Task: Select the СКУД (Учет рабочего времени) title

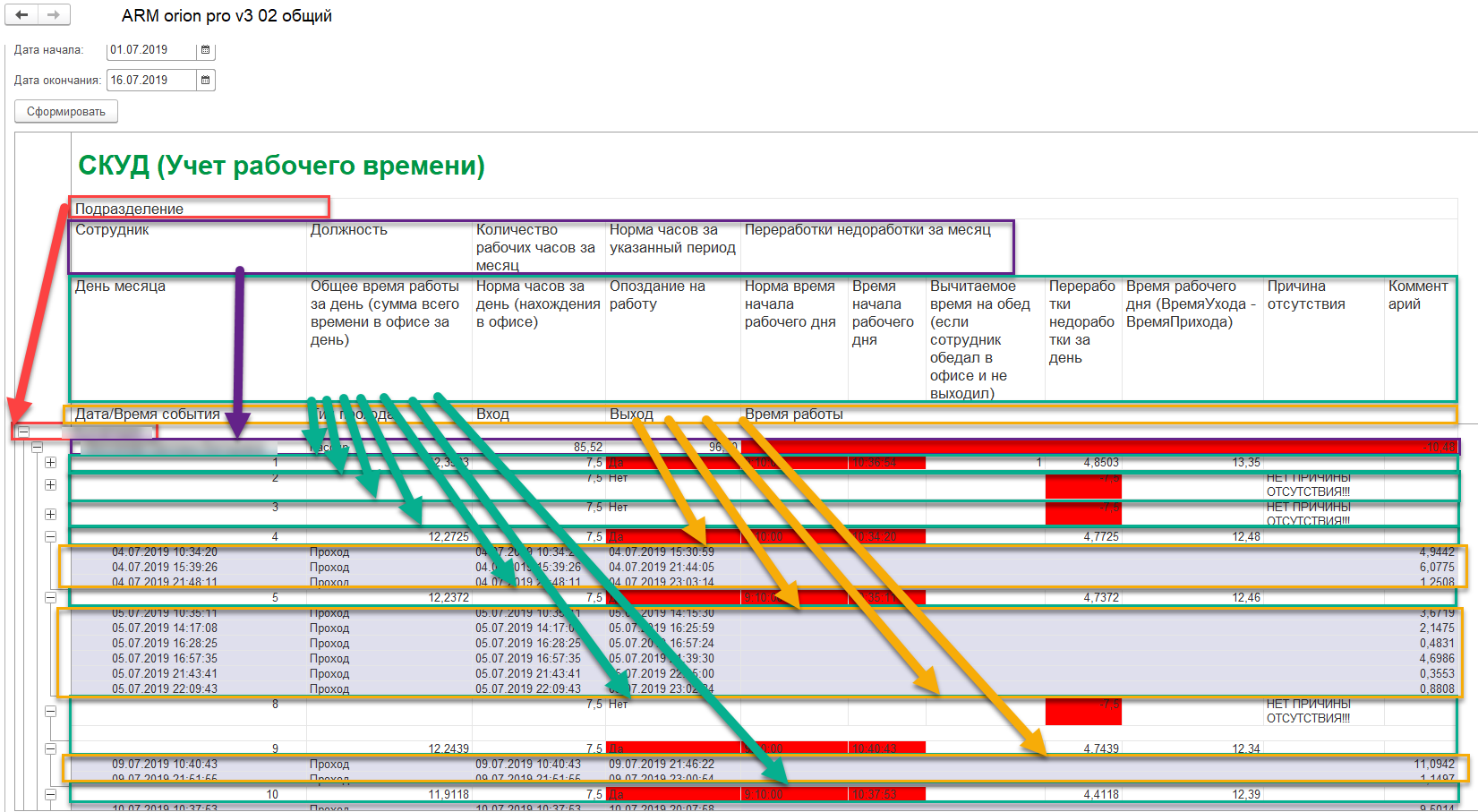Action: pyautogui.click(x=281, y=166)
